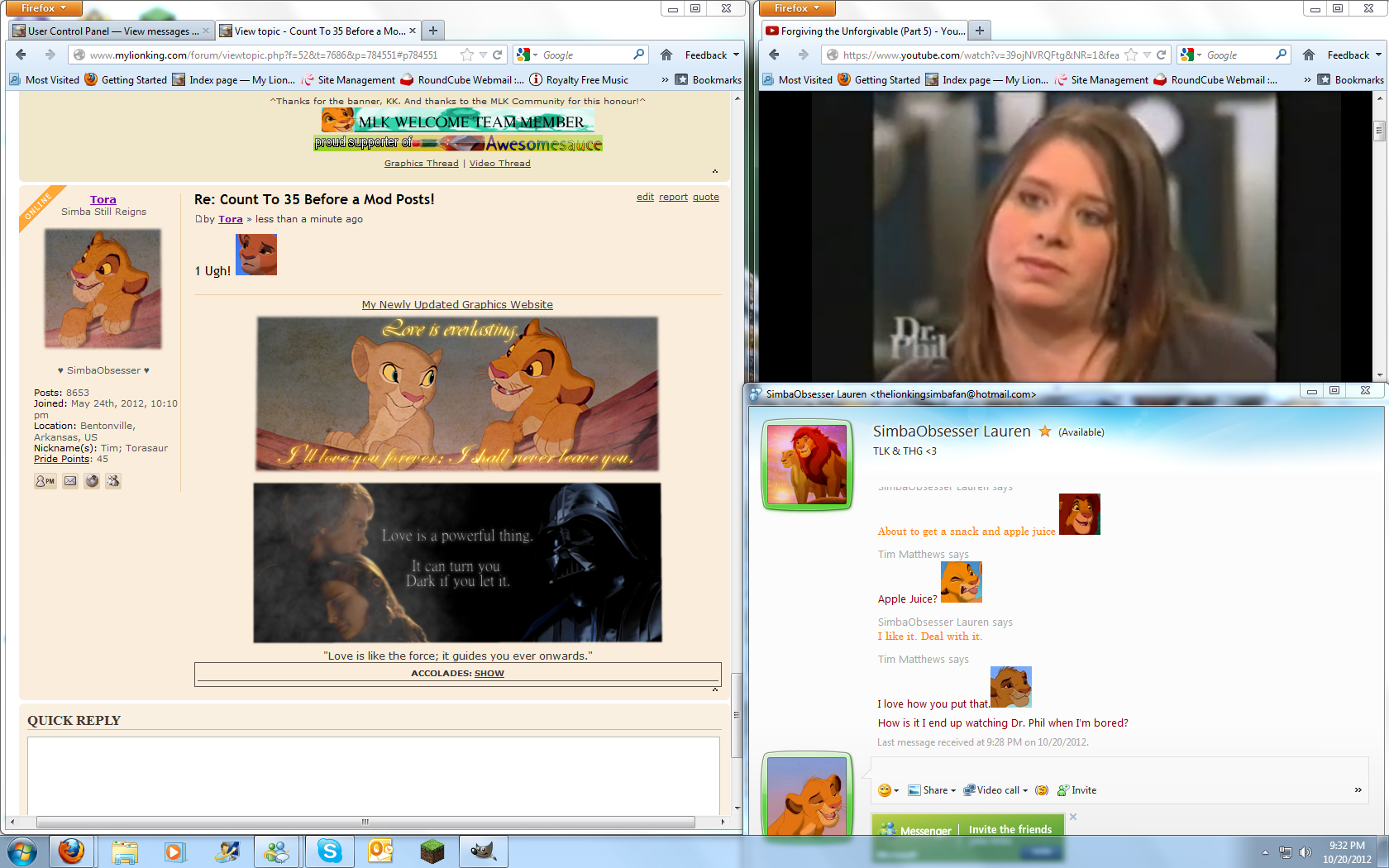Screen dimensions: 1389x868
Task: Show the ACCOLADES section in Tora's signature
Action: (x=489, y=674)
